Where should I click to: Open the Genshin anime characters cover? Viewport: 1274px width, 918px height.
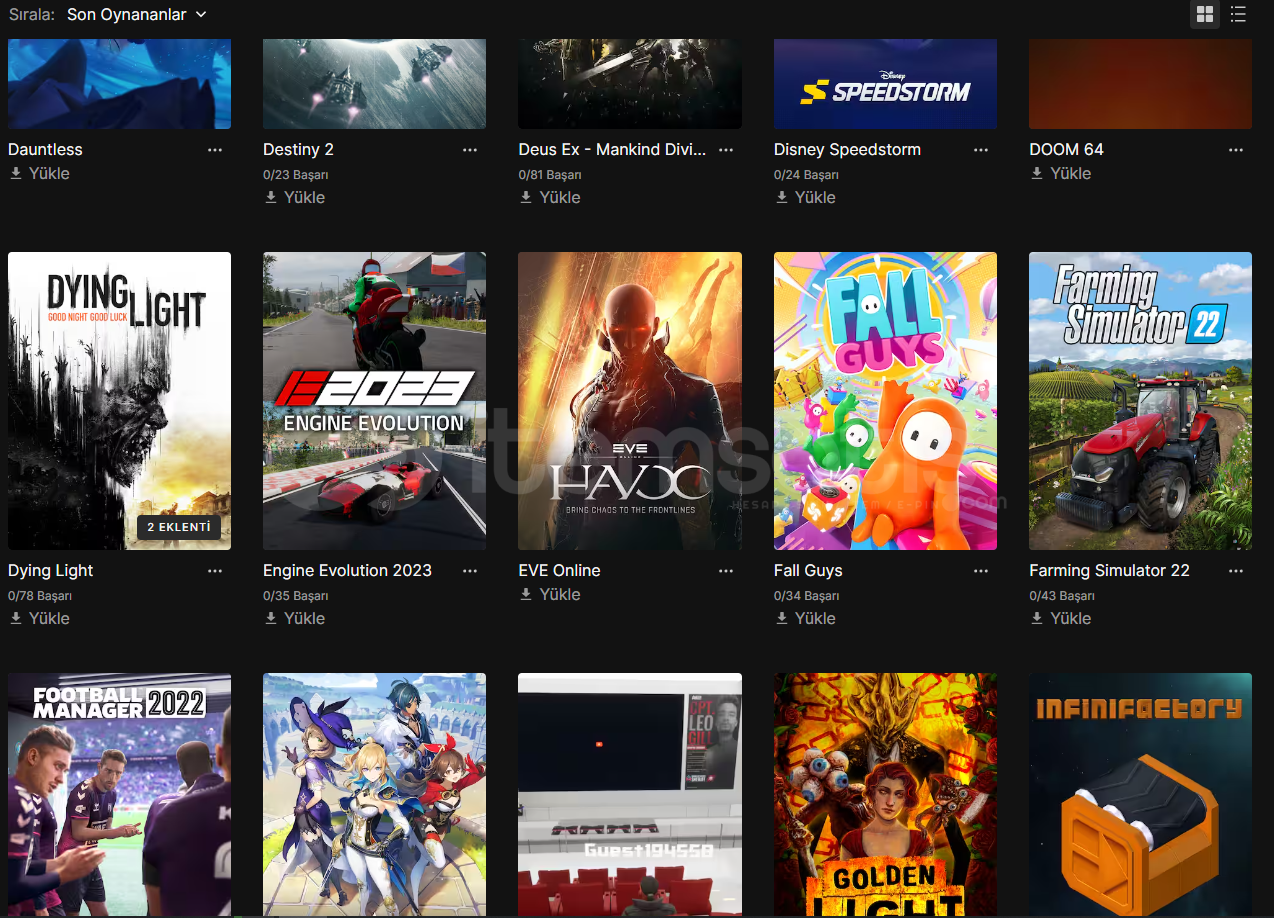tap(374, 795)
